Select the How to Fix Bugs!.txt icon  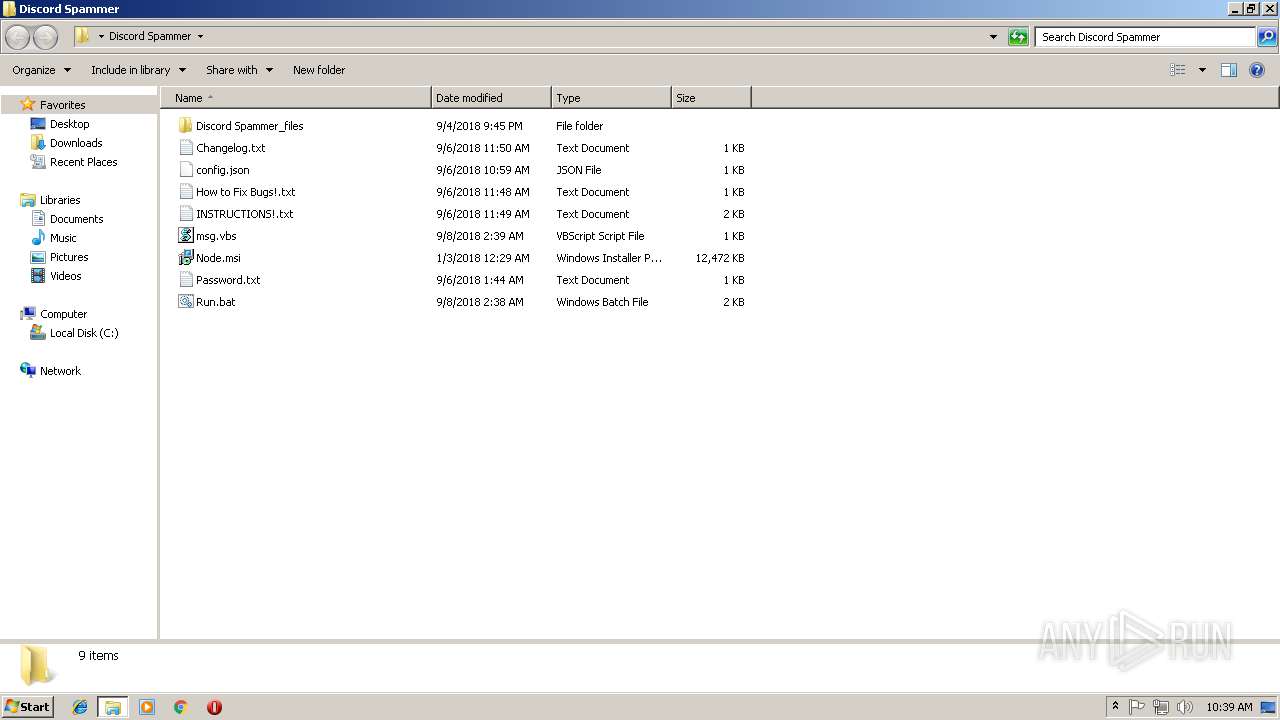click(x=185, y=192)
